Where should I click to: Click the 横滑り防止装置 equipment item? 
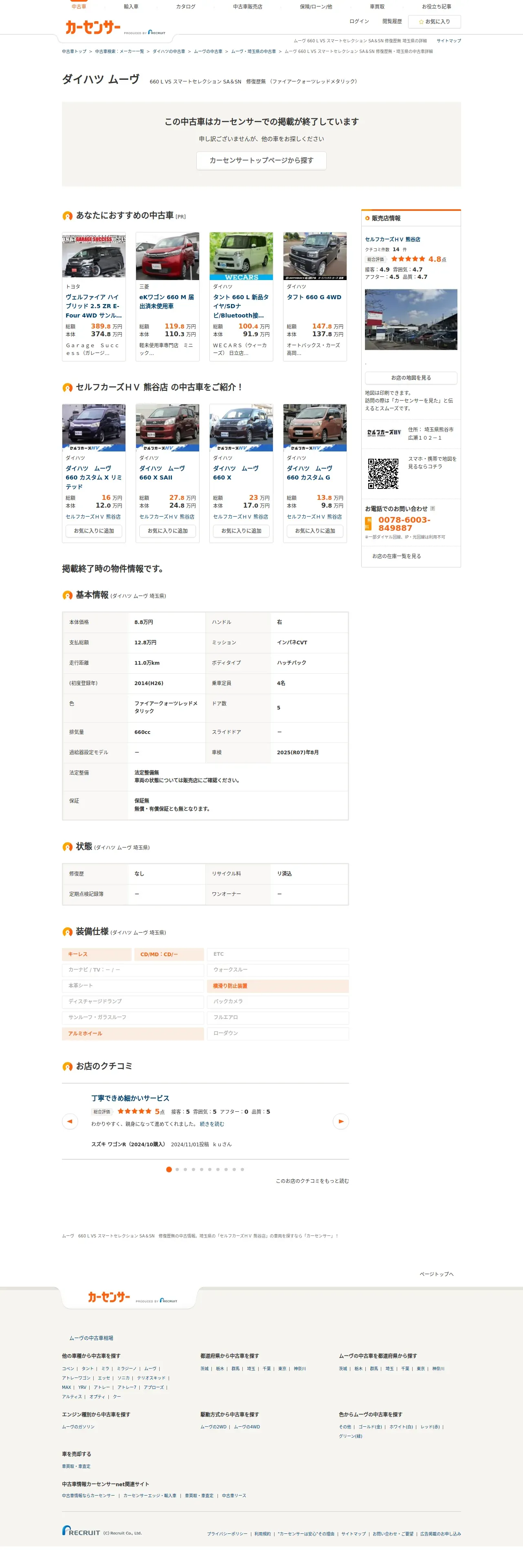click(278, 986)
